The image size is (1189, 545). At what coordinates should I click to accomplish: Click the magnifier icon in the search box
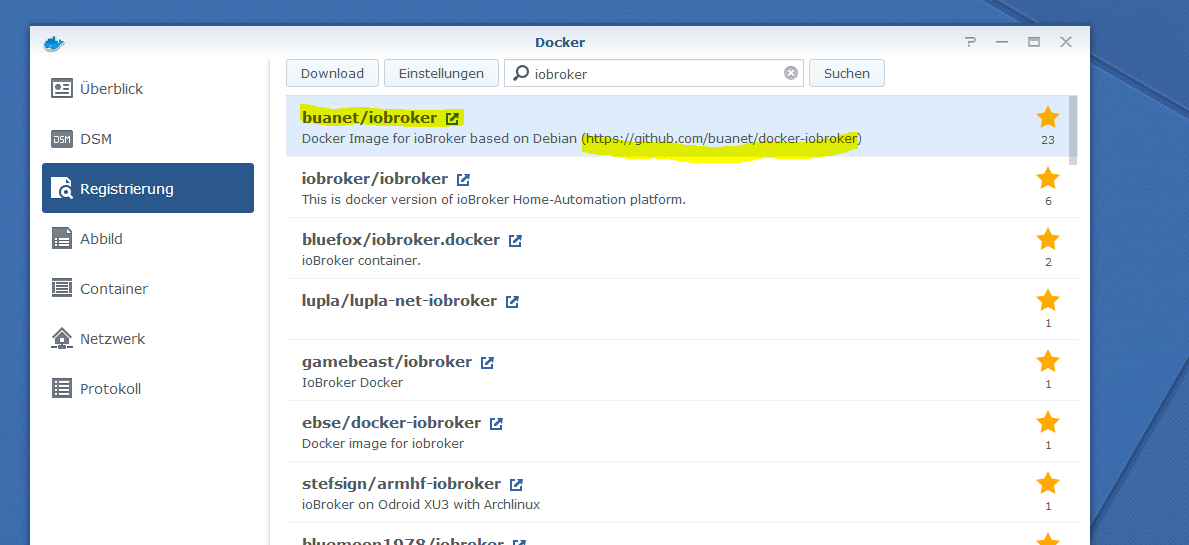pos(521,73)
